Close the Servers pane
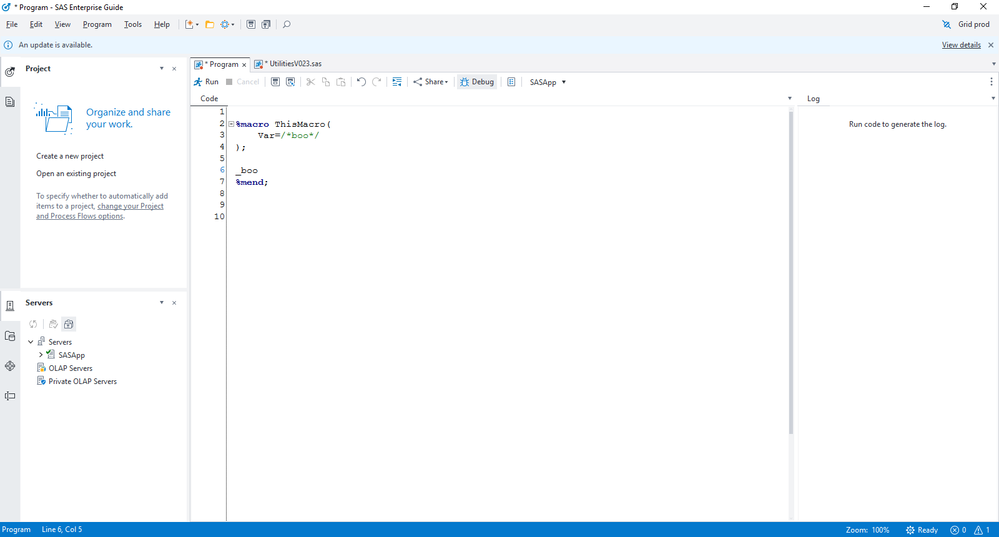 tap(174, 303)
